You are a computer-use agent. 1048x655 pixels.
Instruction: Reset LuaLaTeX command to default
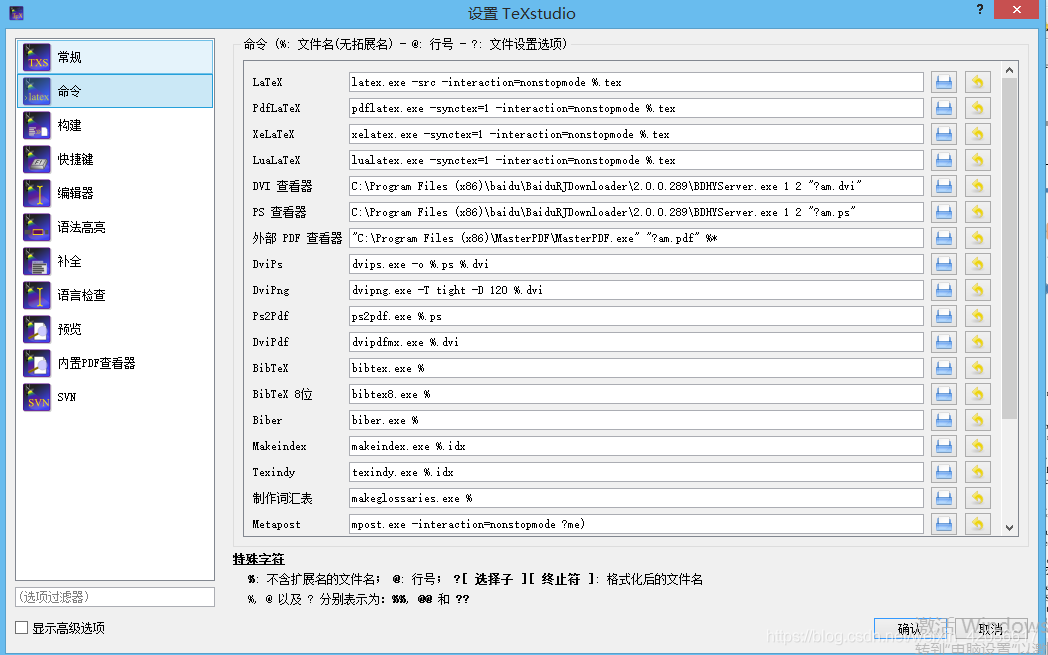tap(977, 160)
